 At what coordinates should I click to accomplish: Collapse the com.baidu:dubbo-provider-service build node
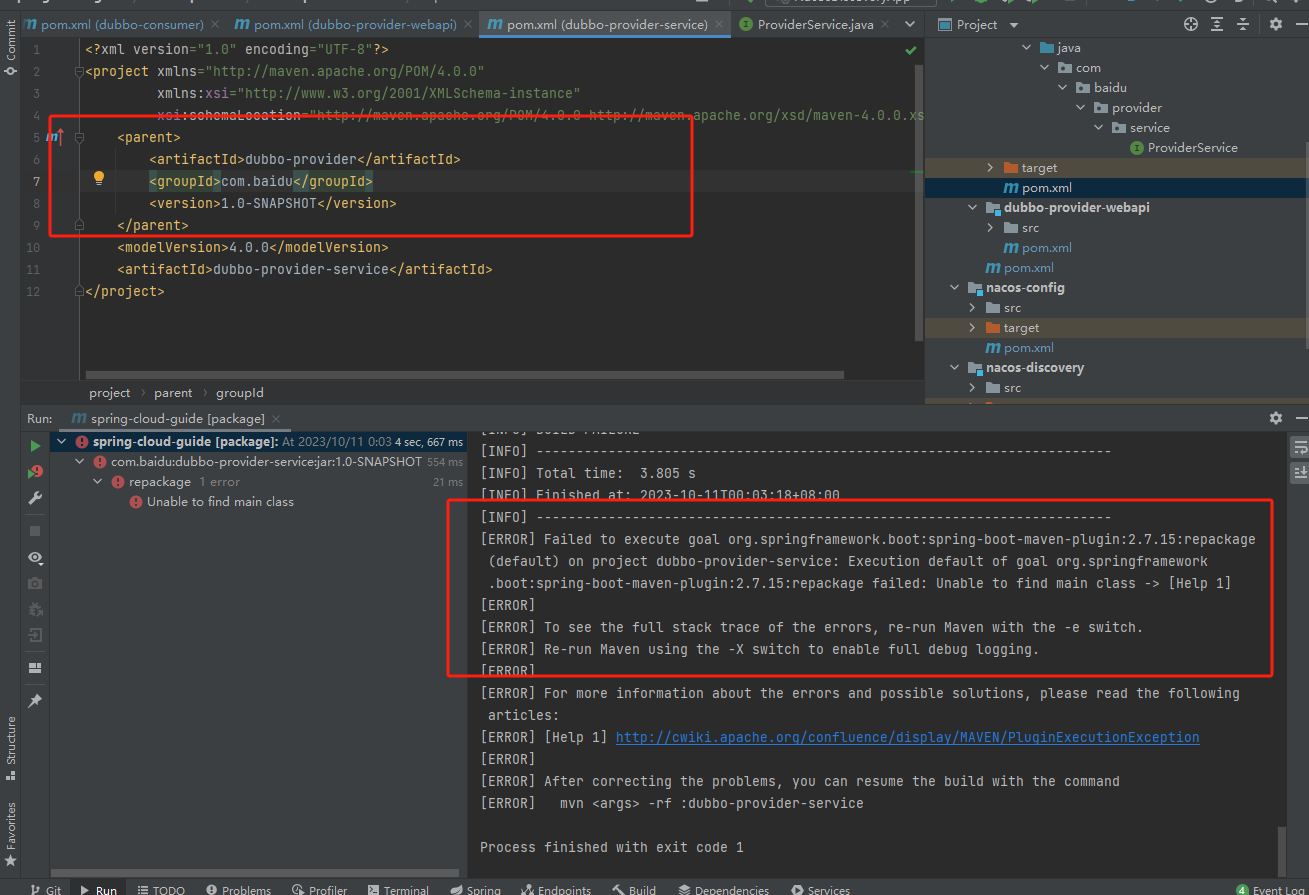80,461
